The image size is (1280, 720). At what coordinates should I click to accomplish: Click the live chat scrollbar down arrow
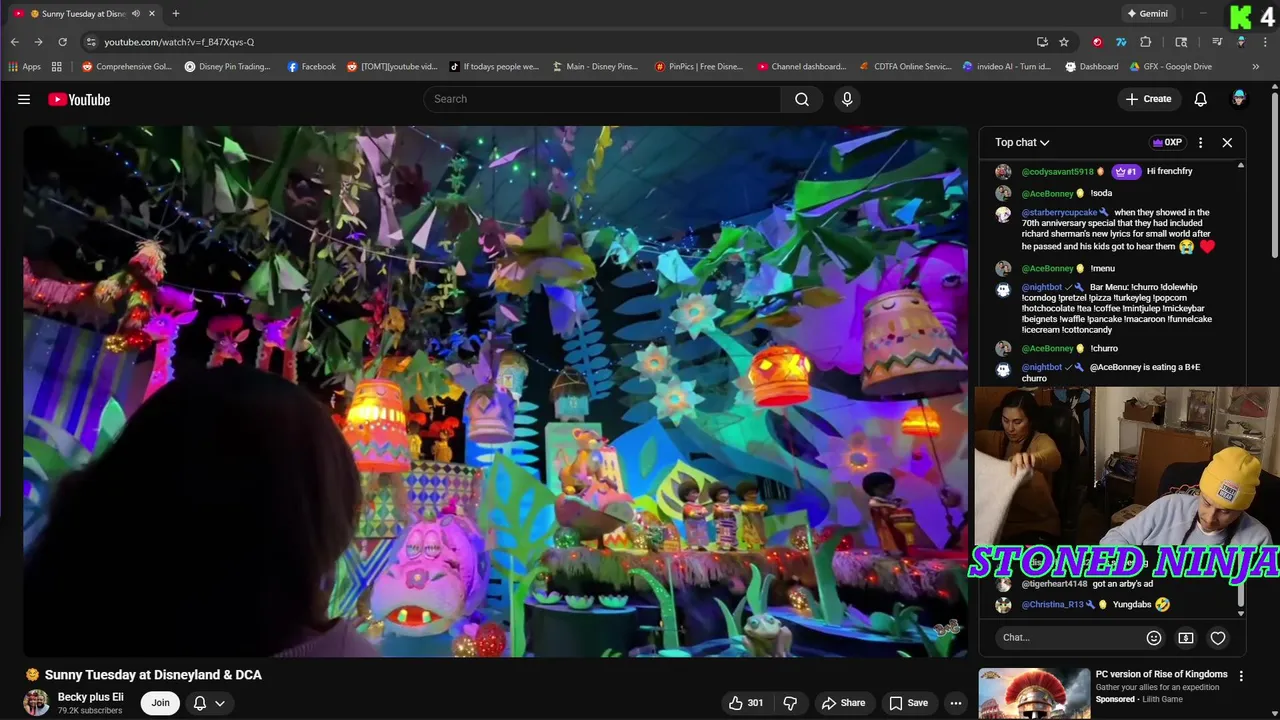coord(1241,614)
